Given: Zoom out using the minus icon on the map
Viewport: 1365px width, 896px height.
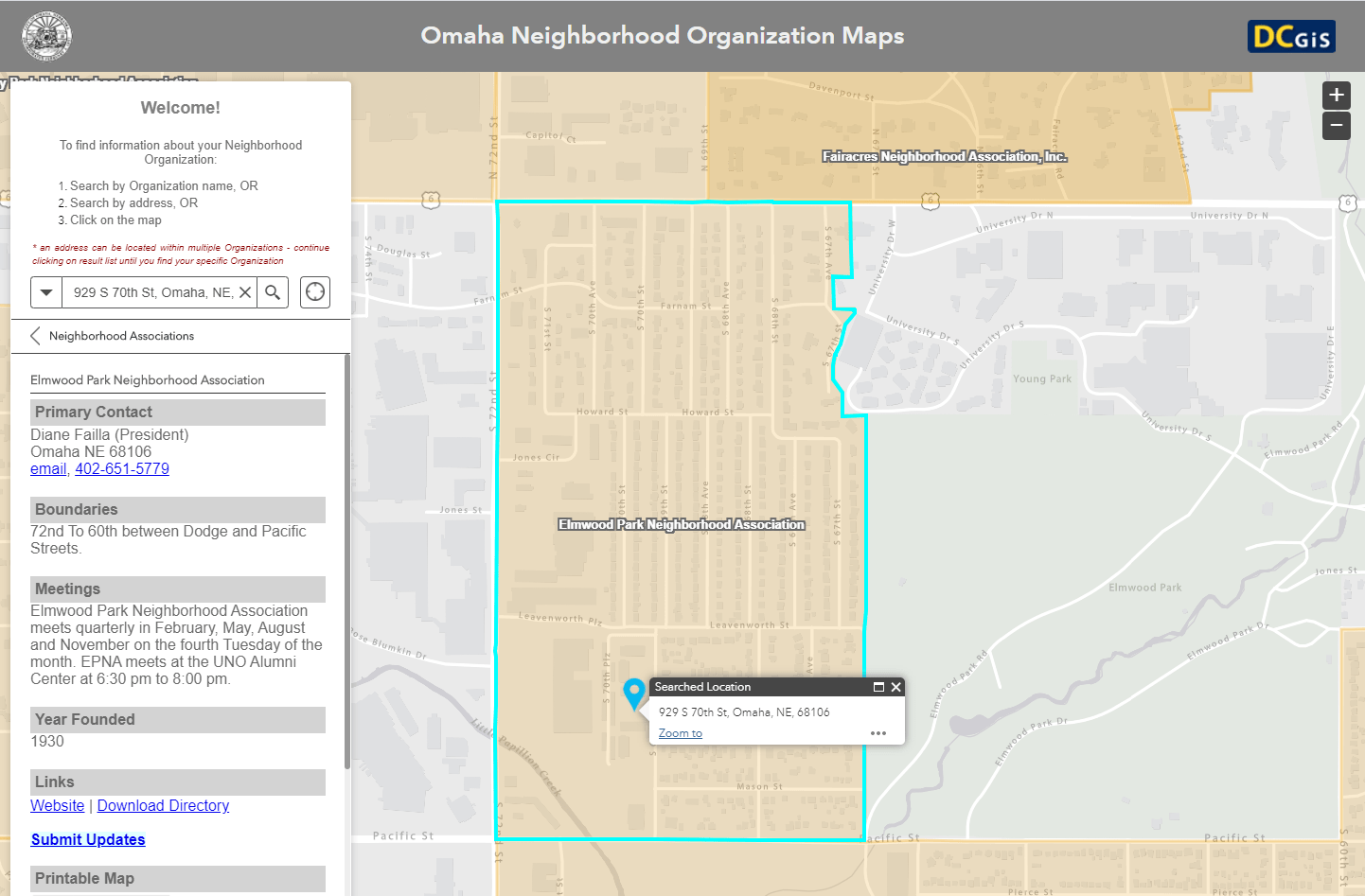Looking at the screenshot, I should pyautogui.click(x=1336, y=125).
